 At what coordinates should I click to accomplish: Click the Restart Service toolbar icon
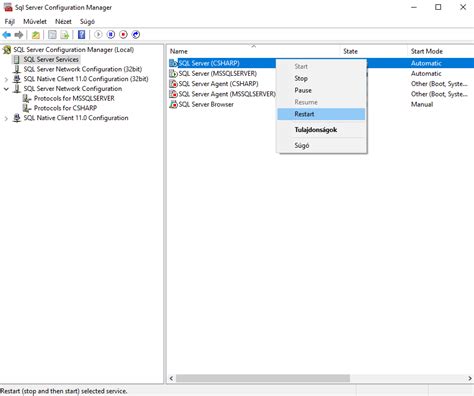136,34
